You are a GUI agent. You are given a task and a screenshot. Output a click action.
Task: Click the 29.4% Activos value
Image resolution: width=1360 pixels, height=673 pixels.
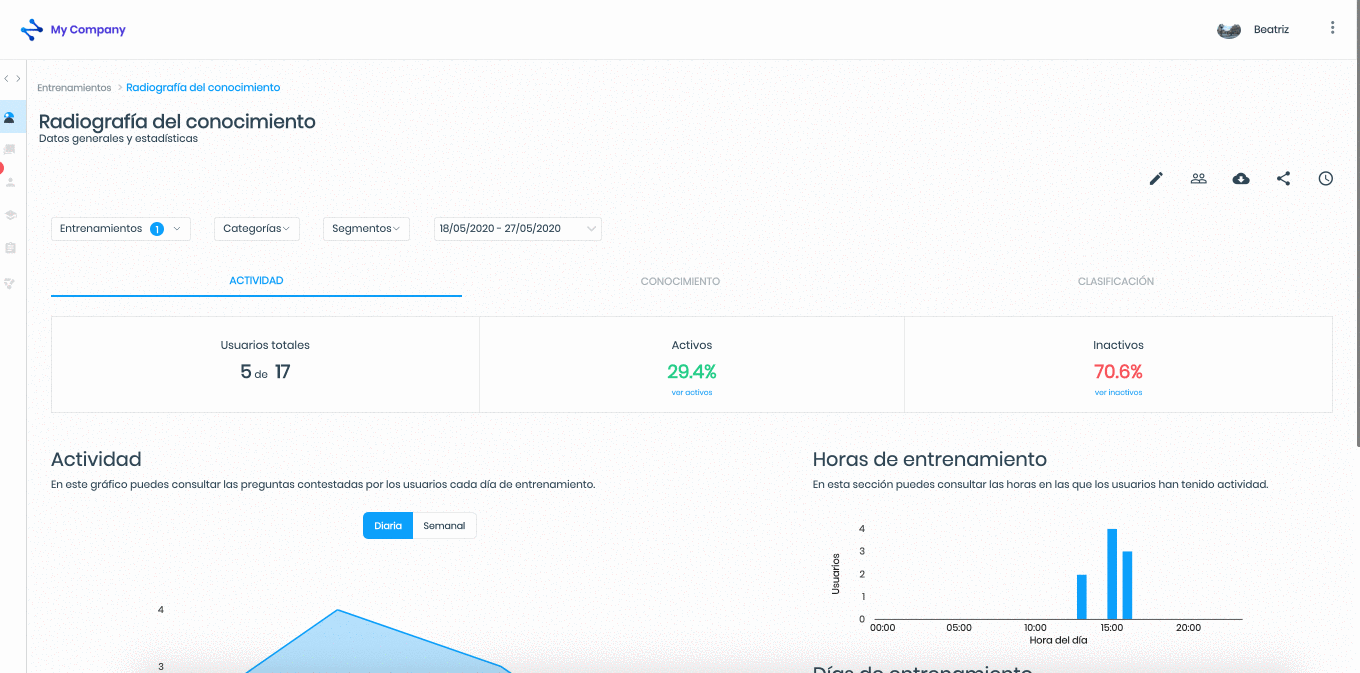tap(692, 372)
